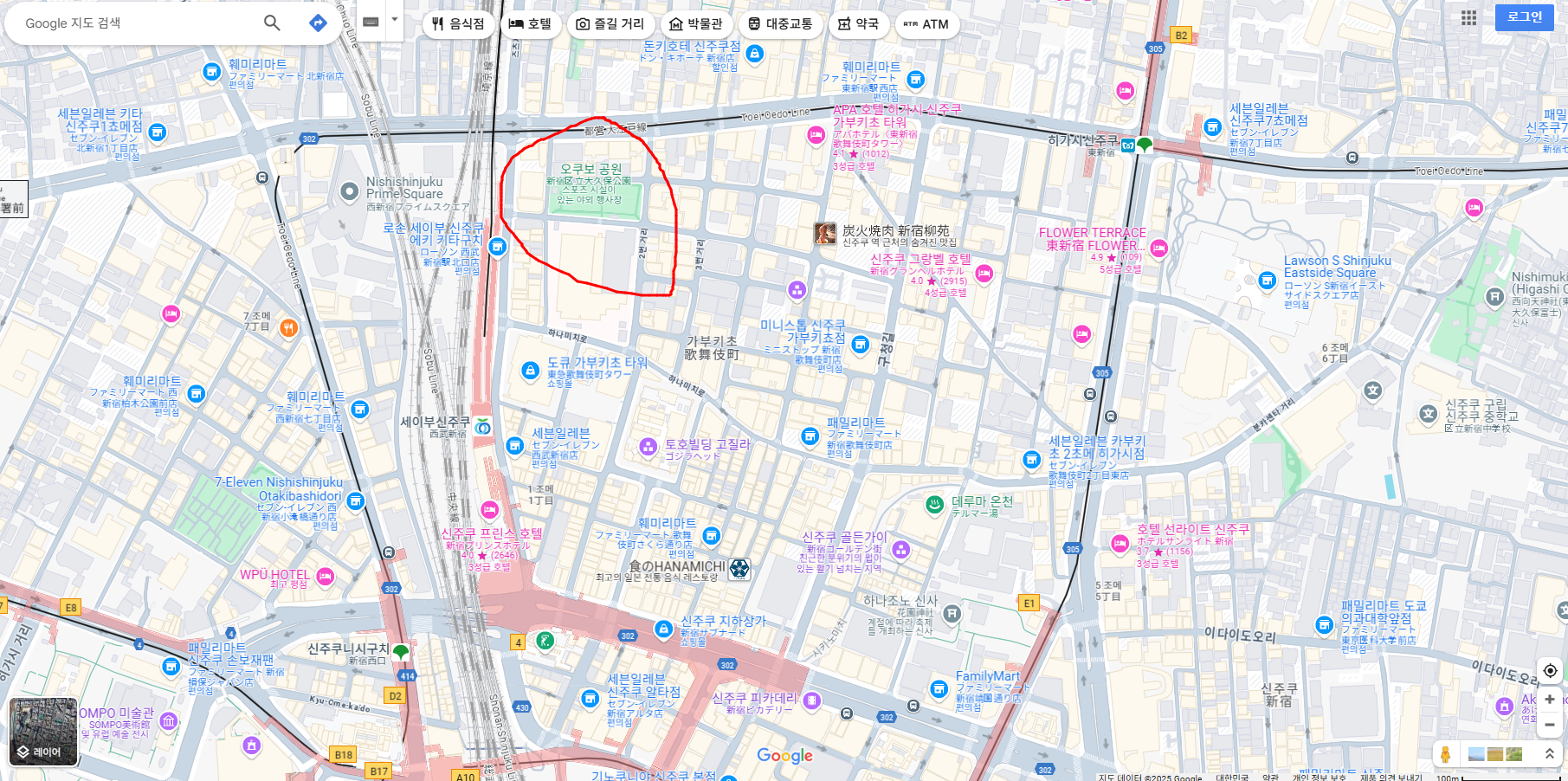Image resolution: width=1568 pixels, height=781 pixels.
Task: Open the imagery thumbnails strip
Action: click(1495, 754)
